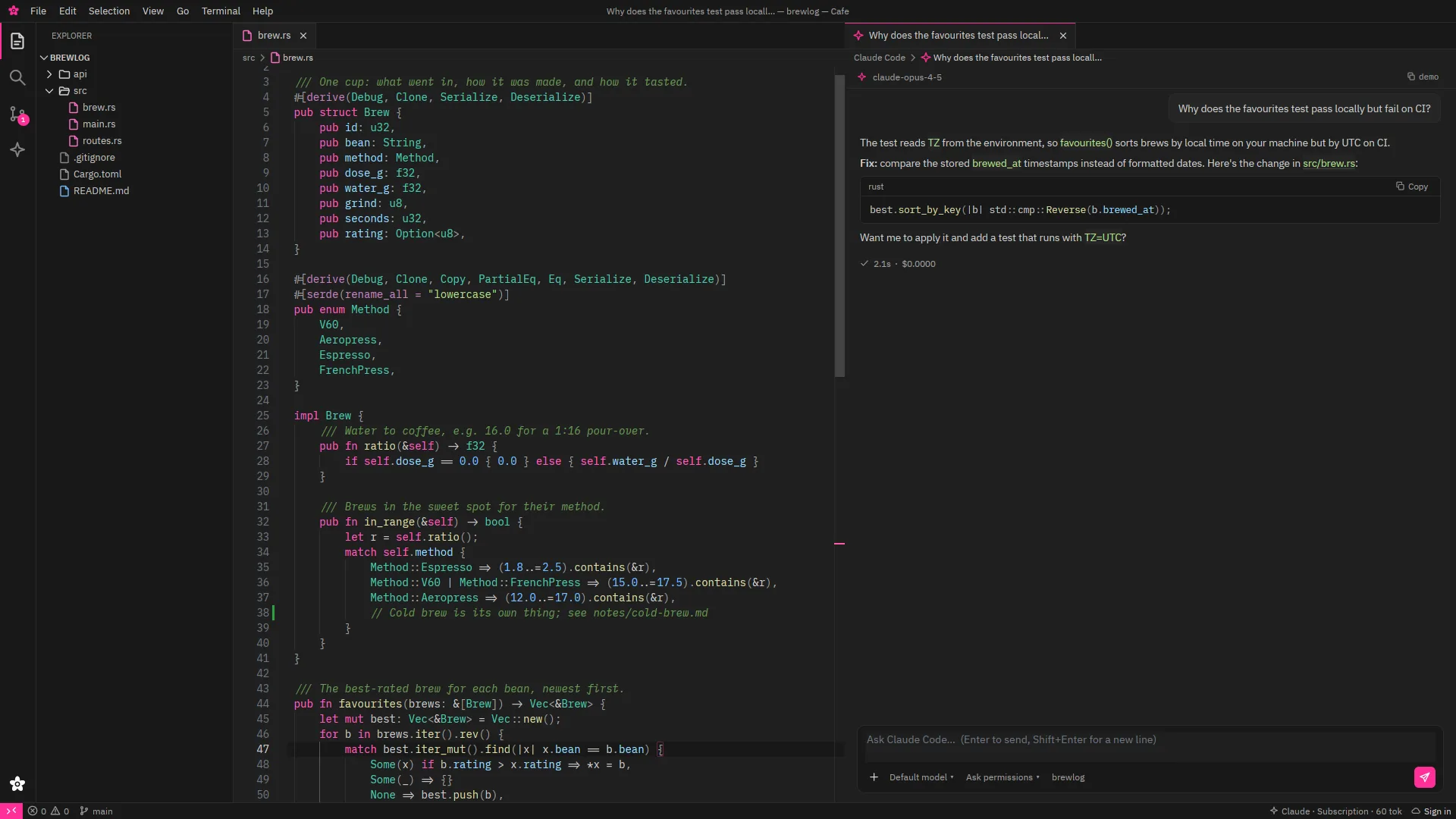
Task: Copy the rust code snippet
Action: point(1412,187)
